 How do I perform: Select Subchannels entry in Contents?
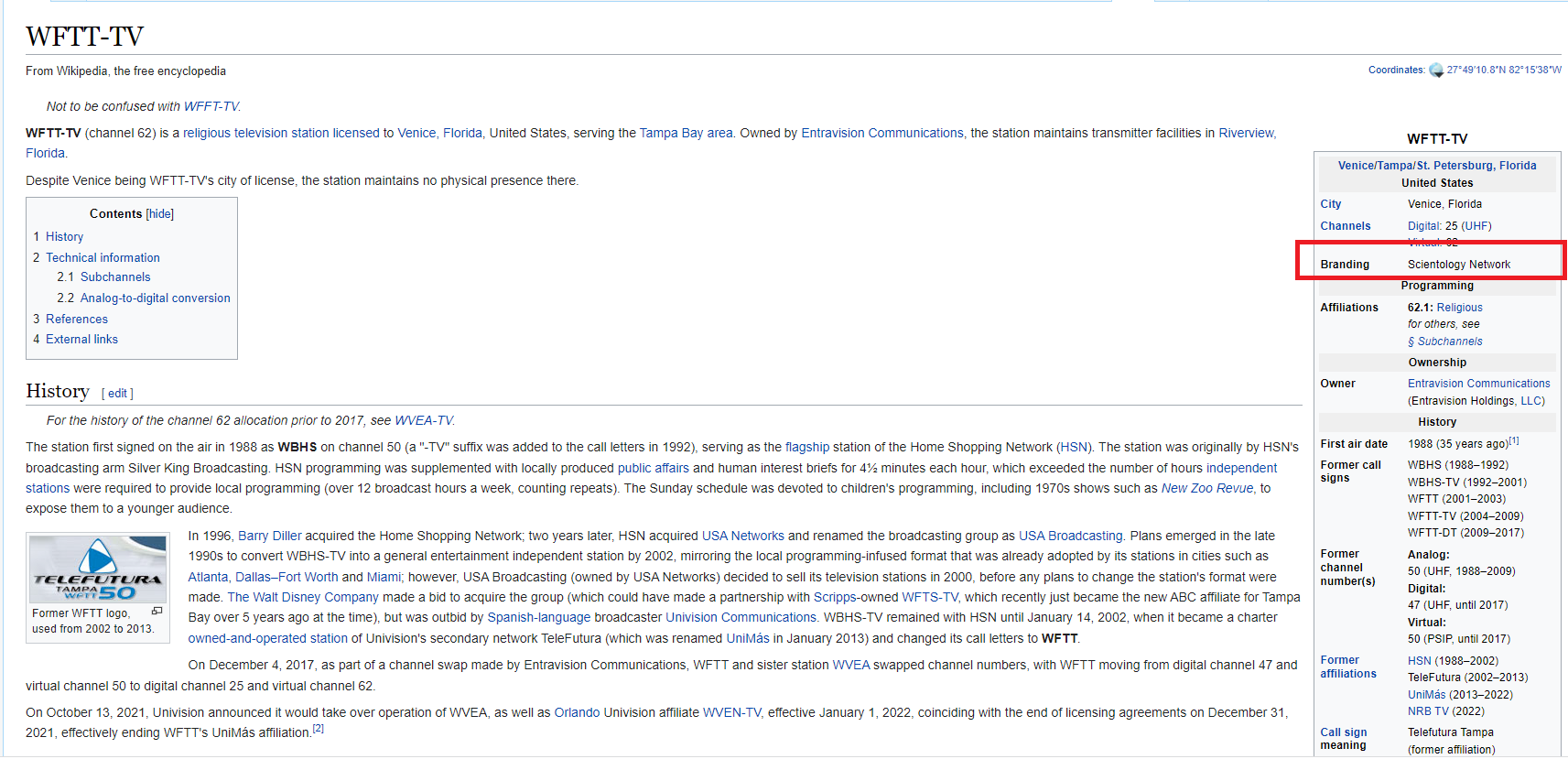pos(115,277)
